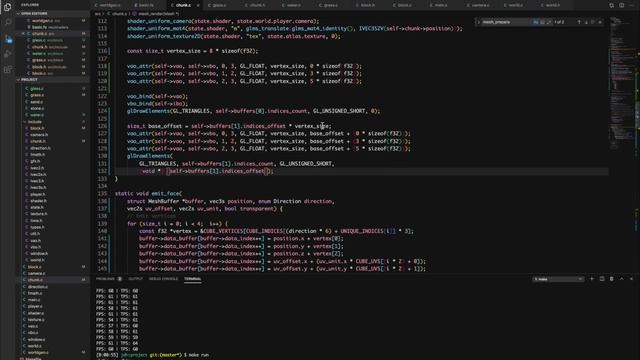640x360 pixels.
Task: Open the Run and Debug view
Action: click(x=7, y=54)
